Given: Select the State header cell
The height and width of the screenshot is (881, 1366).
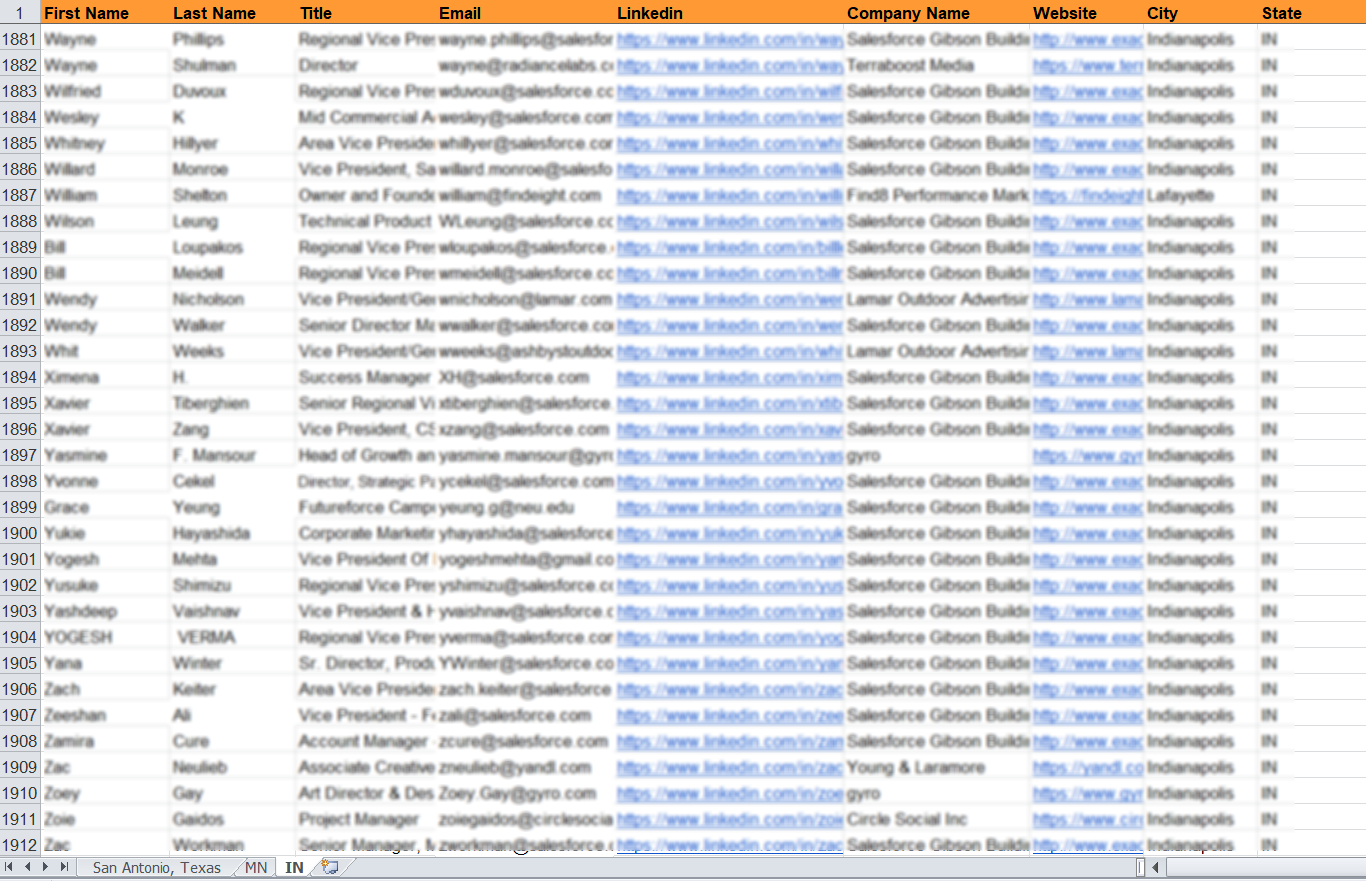Looking at the screenshot, I should [x=1312, y=13].
